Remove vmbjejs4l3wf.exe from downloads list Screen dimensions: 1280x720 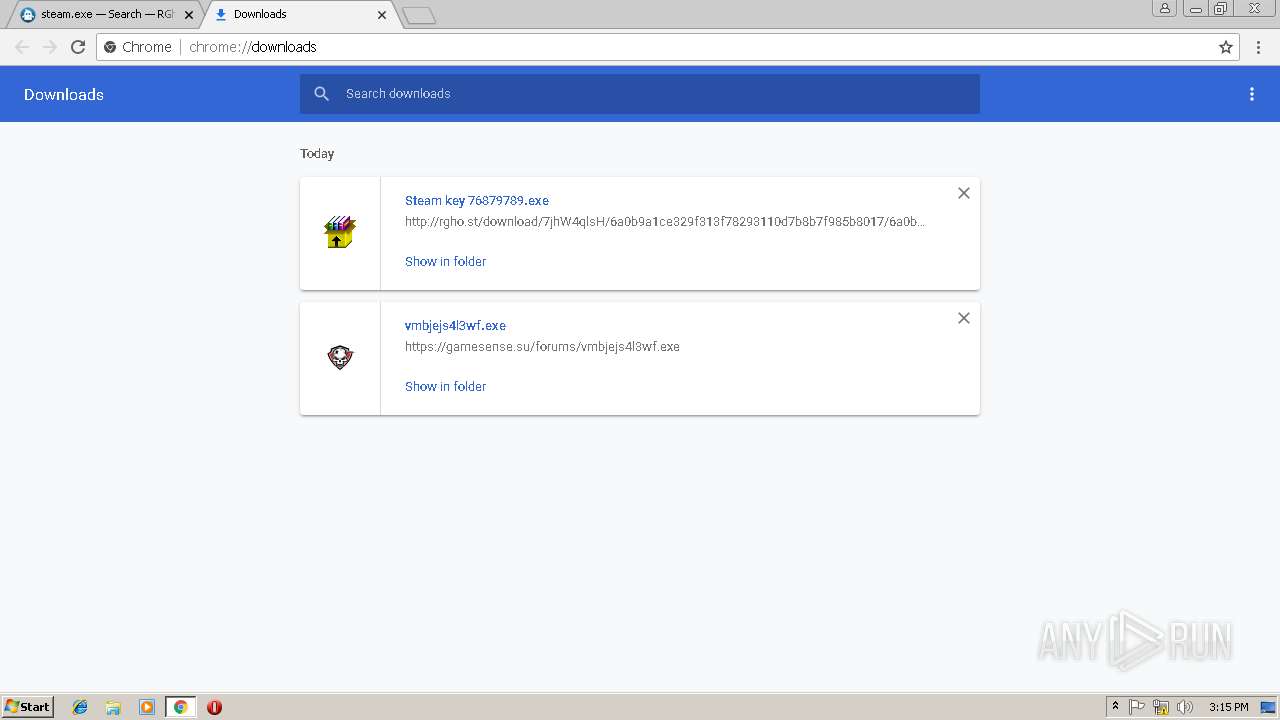(964, 318)
